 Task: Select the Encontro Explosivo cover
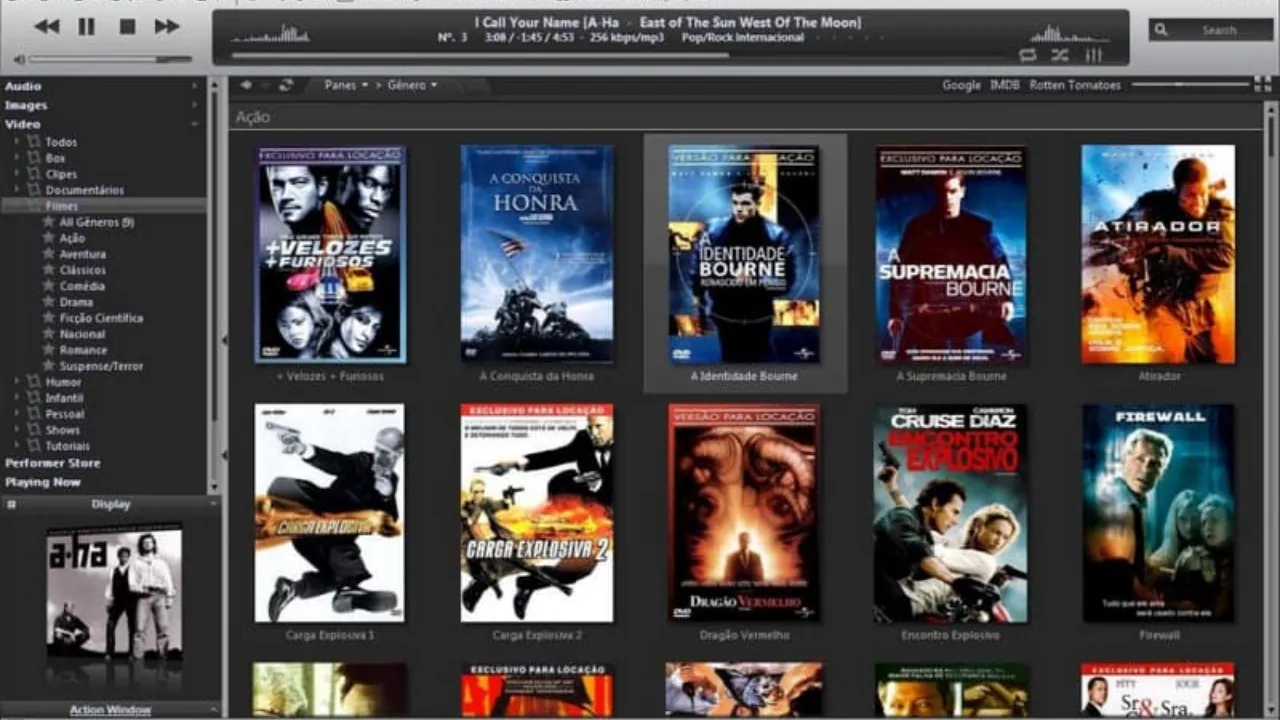tap(951, 513)
